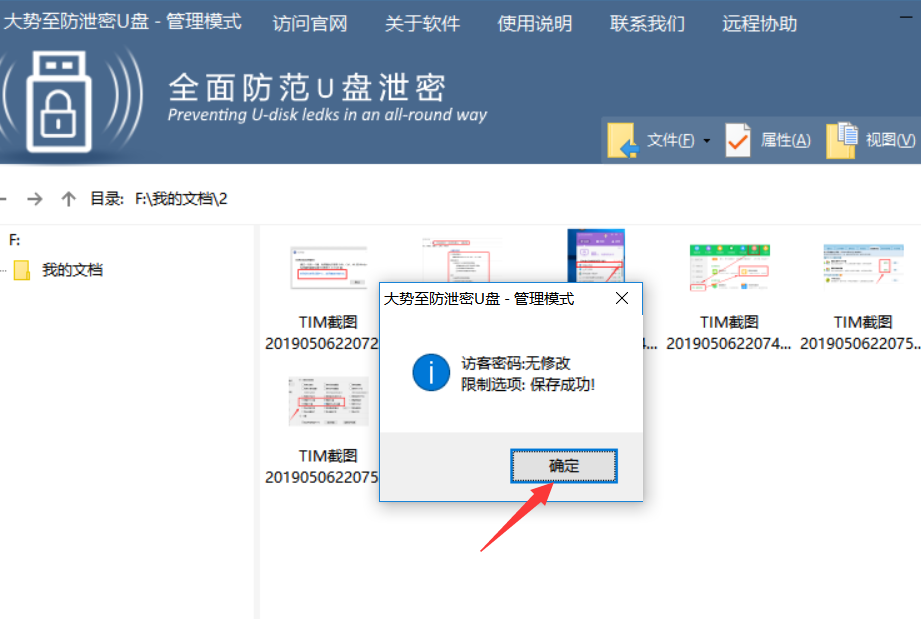Viewport: 921px width, 619px height.
Task: Close the 大势至防泄密U盘 dialog with X
Action: coord(622,298)
